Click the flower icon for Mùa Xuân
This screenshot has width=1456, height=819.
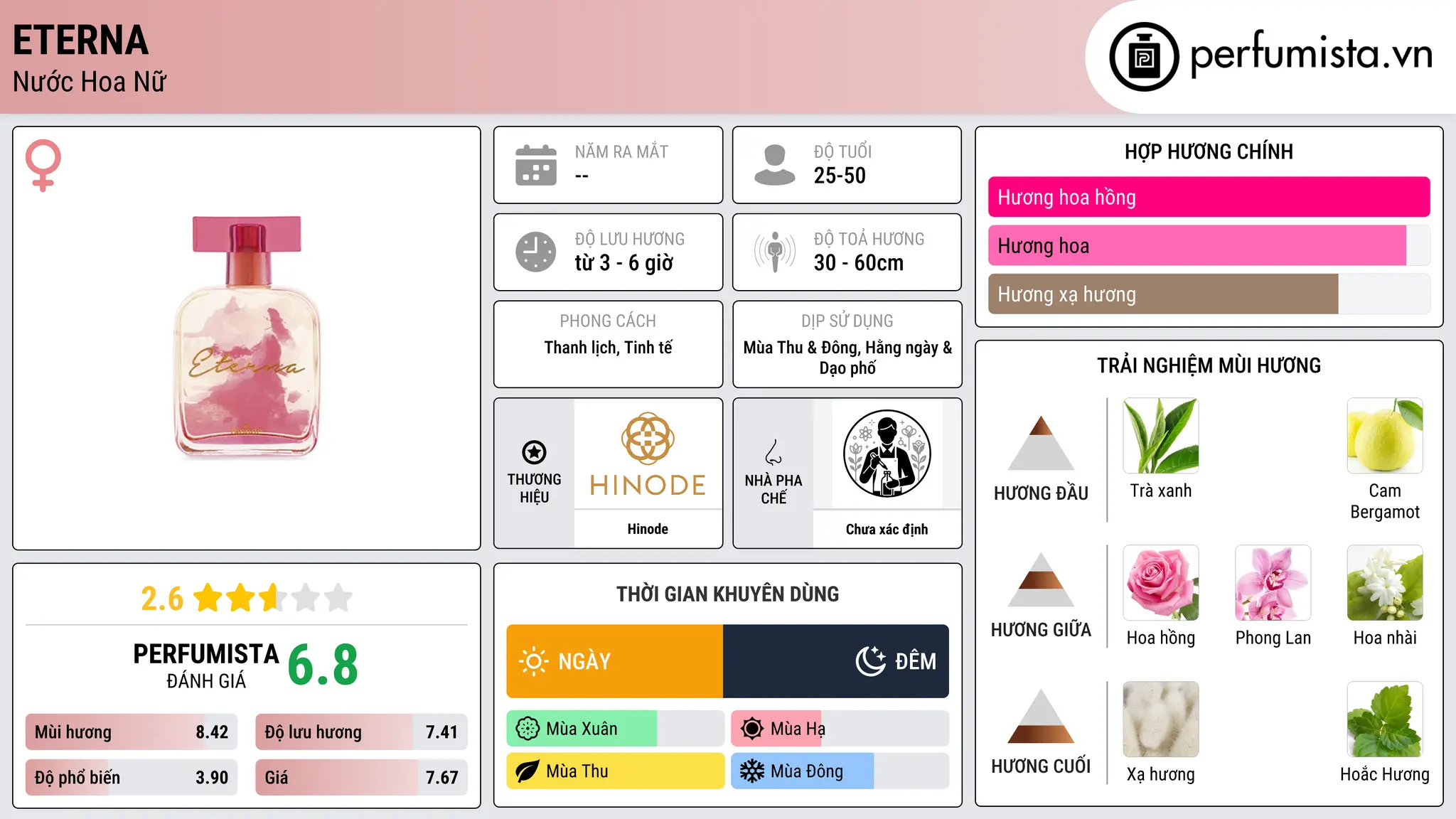click(528, 729)
